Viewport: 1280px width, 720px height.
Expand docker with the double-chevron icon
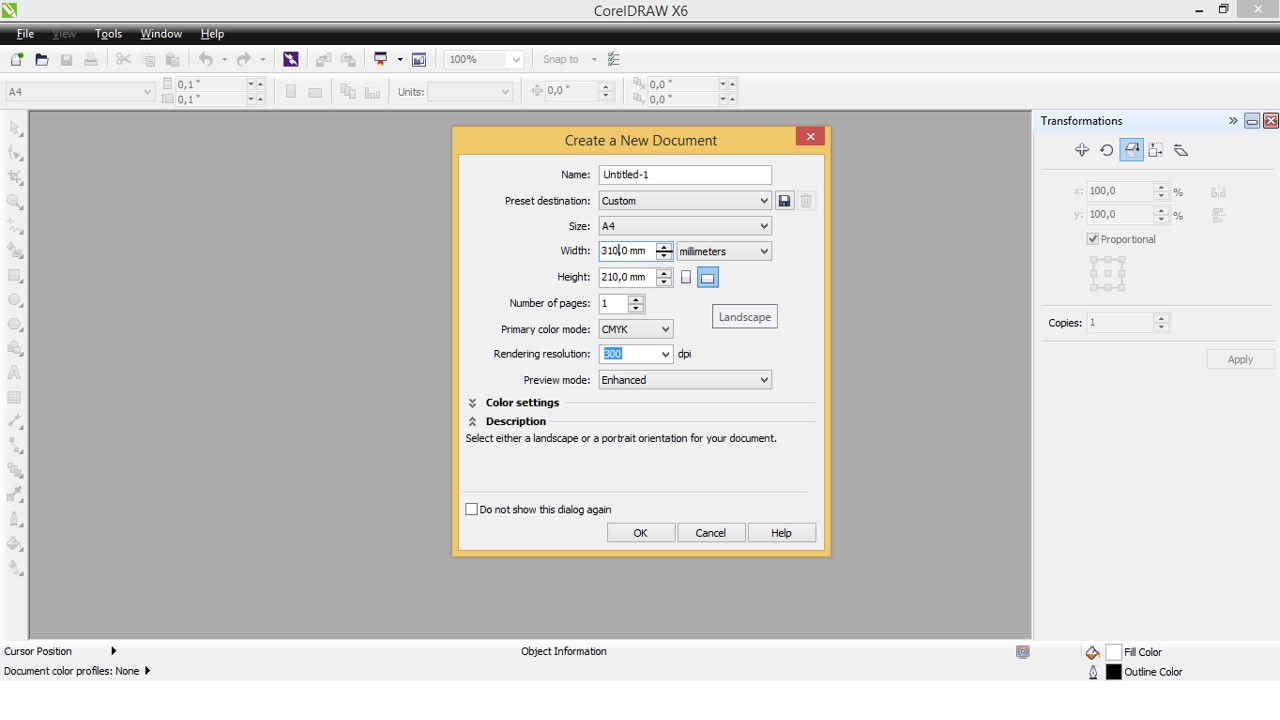coord(1233,121)
